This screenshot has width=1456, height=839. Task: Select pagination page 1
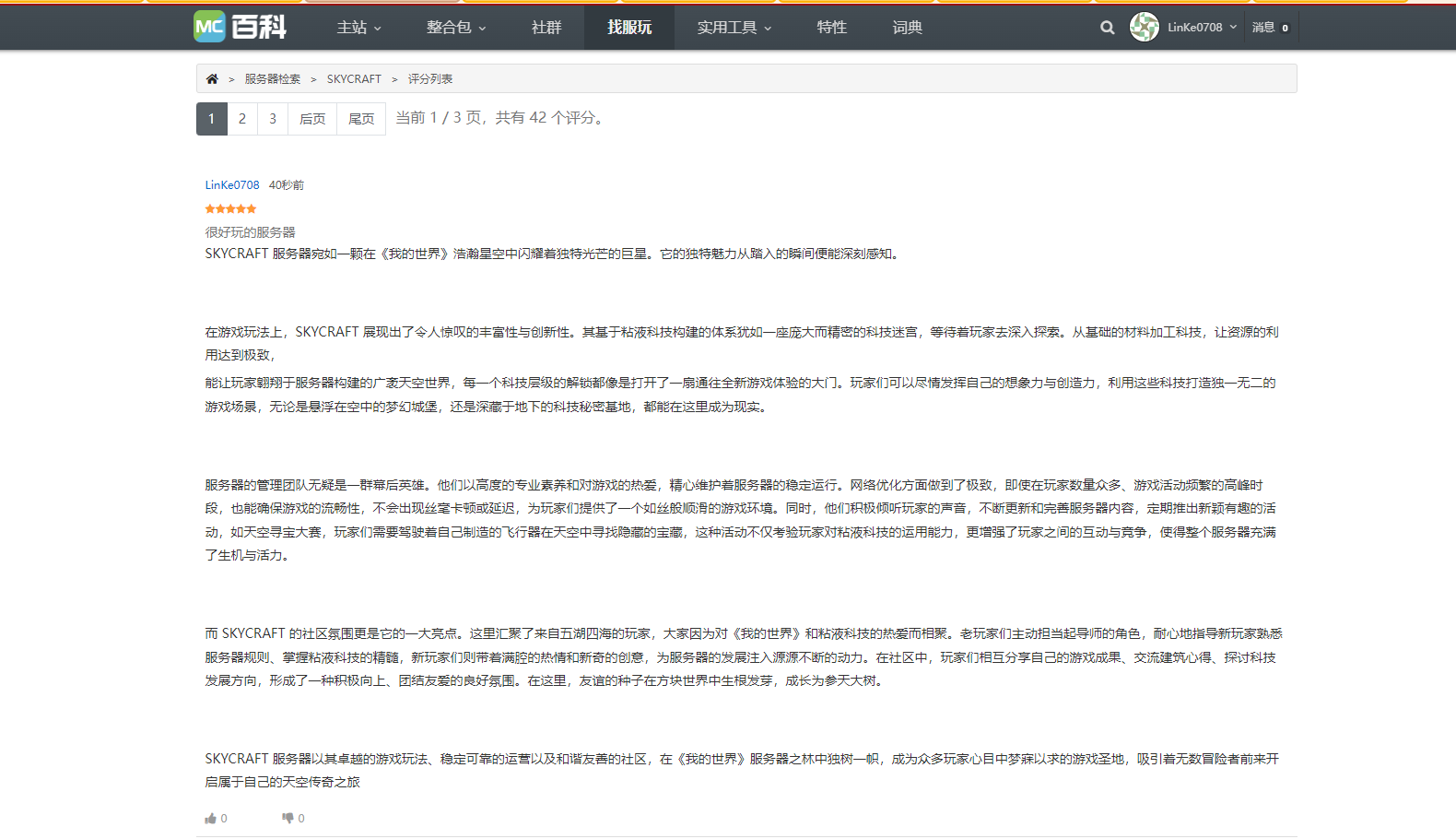click(212, 119)
